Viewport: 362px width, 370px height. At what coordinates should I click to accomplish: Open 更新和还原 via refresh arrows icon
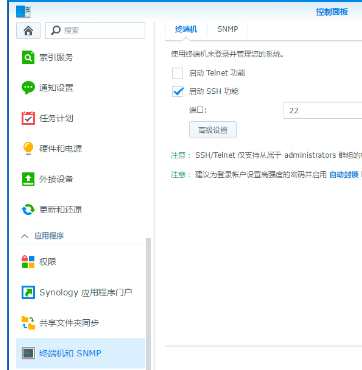point(28,209)
